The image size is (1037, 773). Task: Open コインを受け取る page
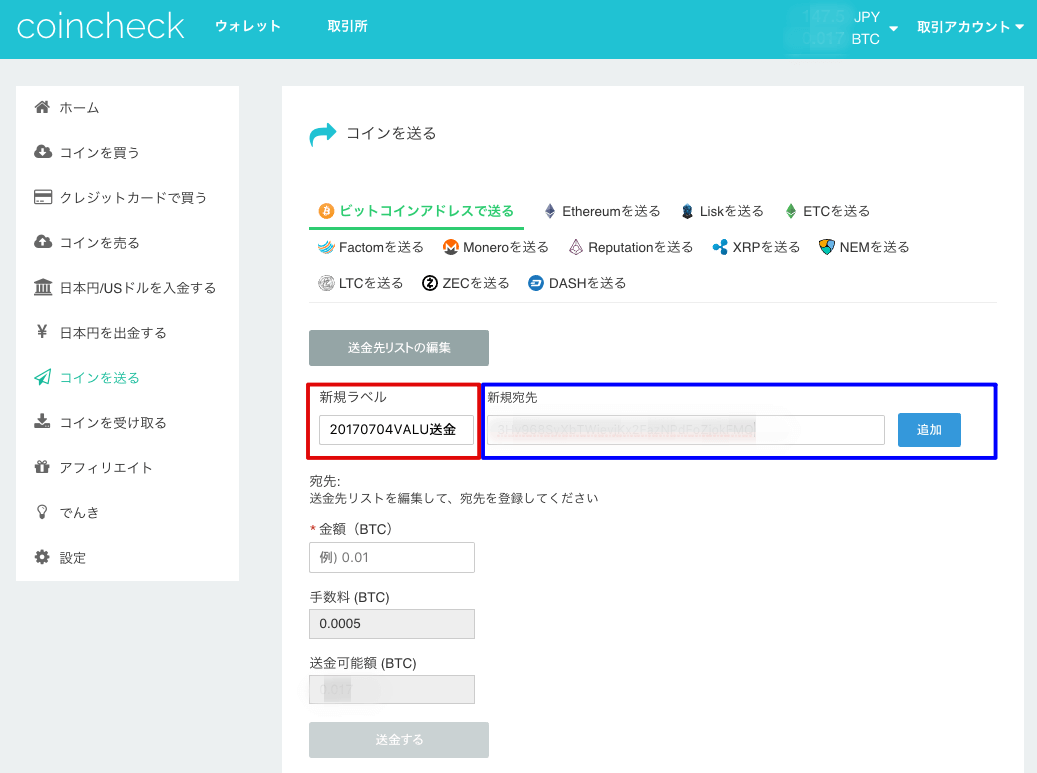(x=112, y=423)
